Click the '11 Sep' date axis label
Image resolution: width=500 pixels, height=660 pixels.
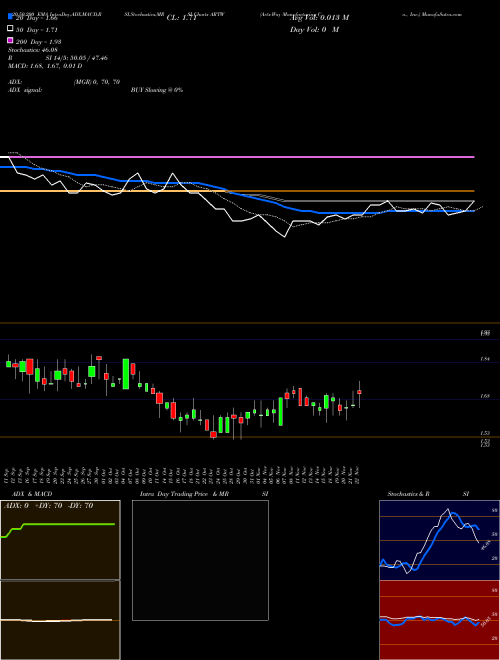[x=7, y=475]
